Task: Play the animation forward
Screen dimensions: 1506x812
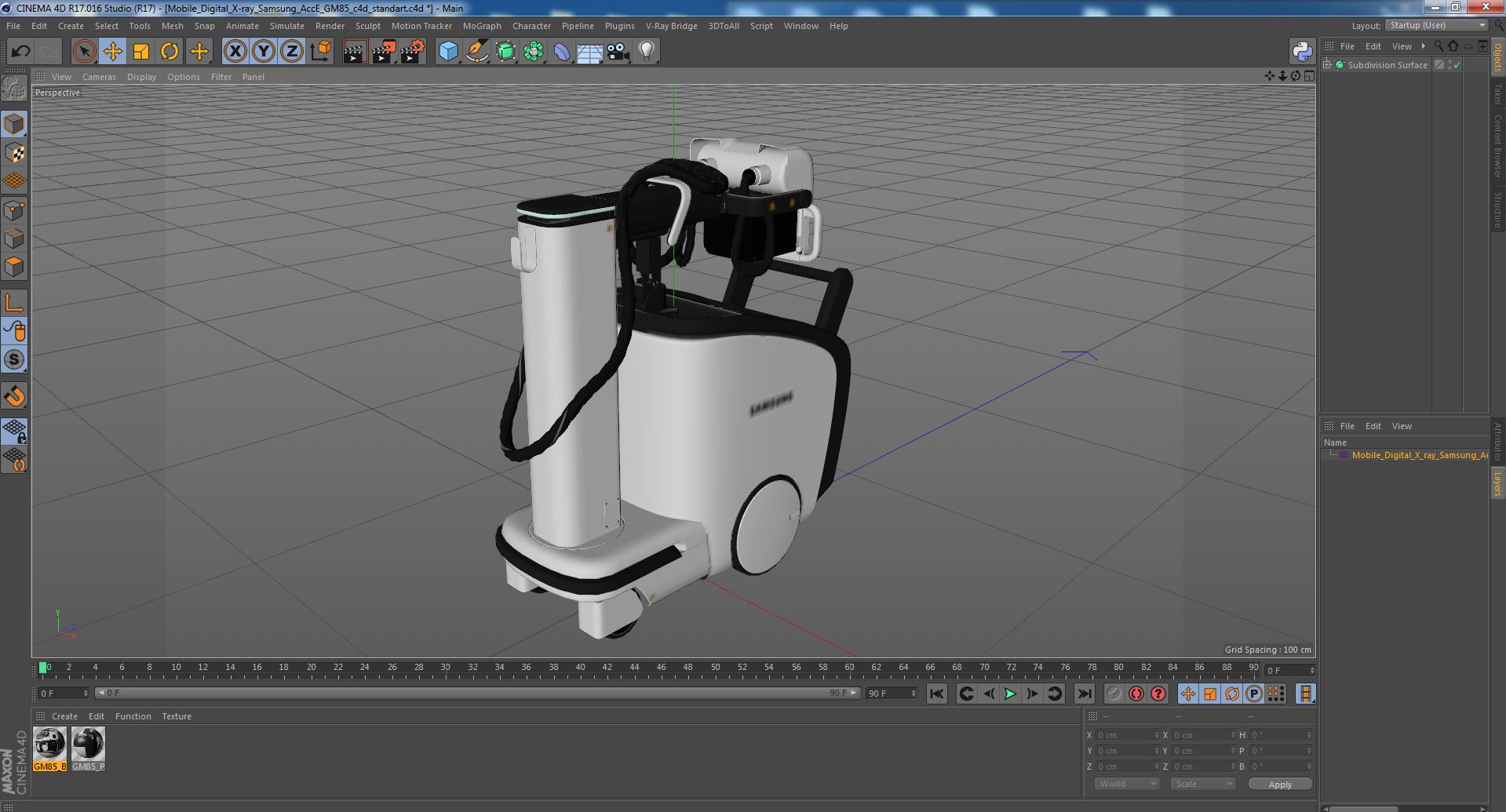Action: point(1010,694)
